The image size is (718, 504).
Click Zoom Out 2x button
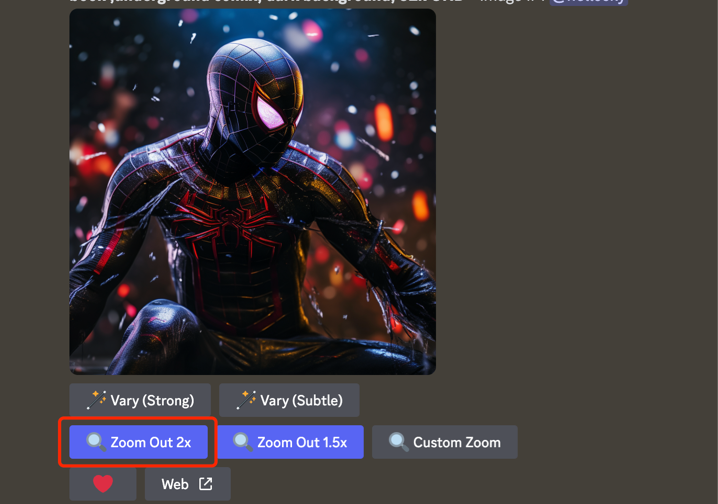tap(139, 442)
